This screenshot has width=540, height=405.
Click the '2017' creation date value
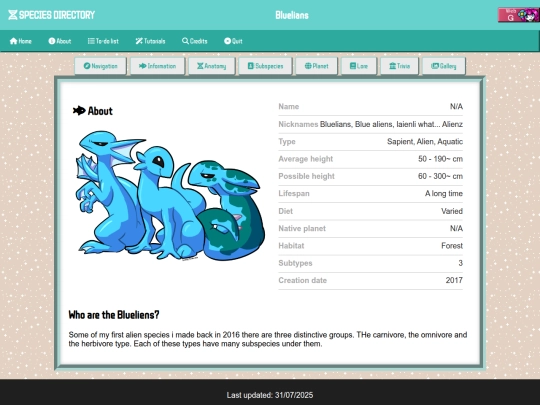(x=454, y=280)
